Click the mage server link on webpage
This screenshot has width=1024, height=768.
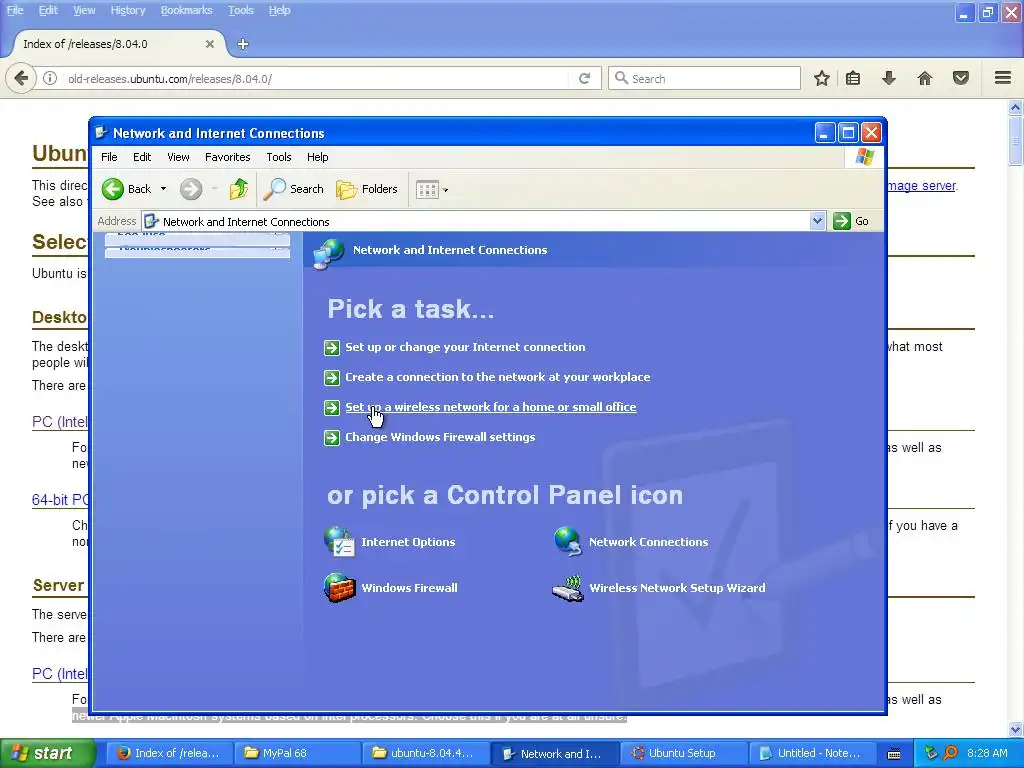click(x=921, y=186)
